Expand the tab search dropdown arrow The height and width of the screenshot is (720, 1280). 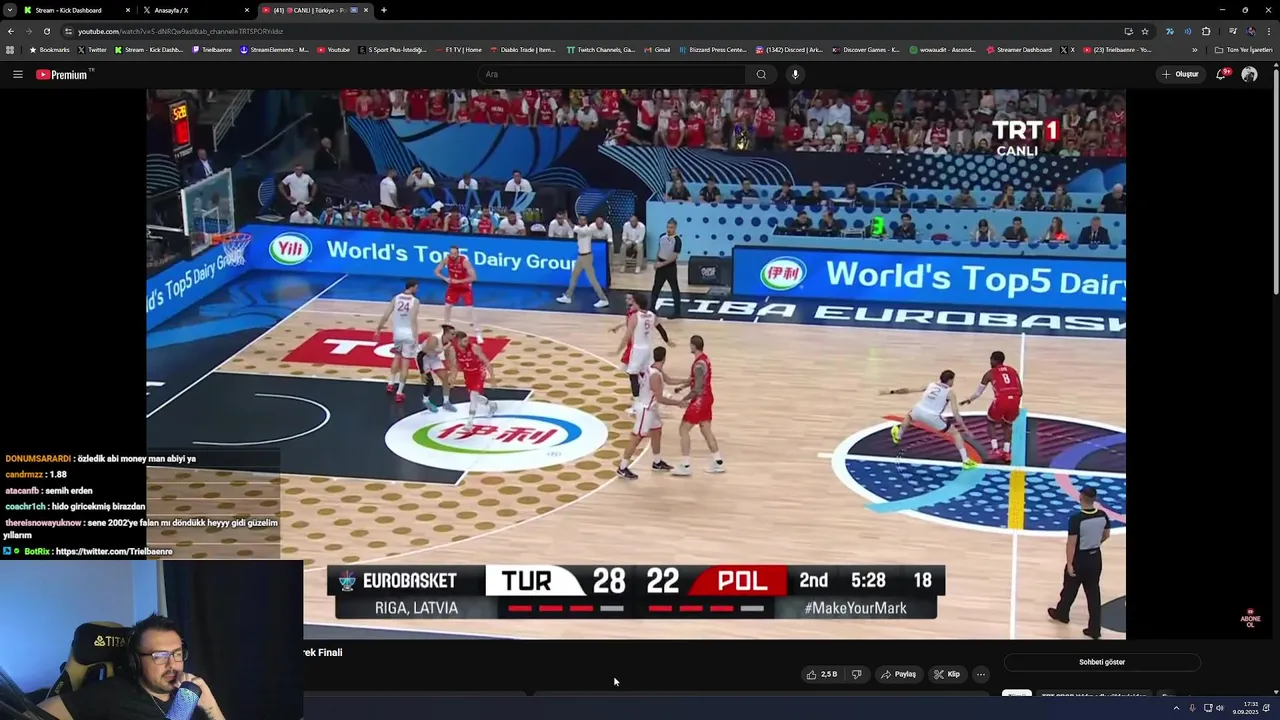point(9,10)
